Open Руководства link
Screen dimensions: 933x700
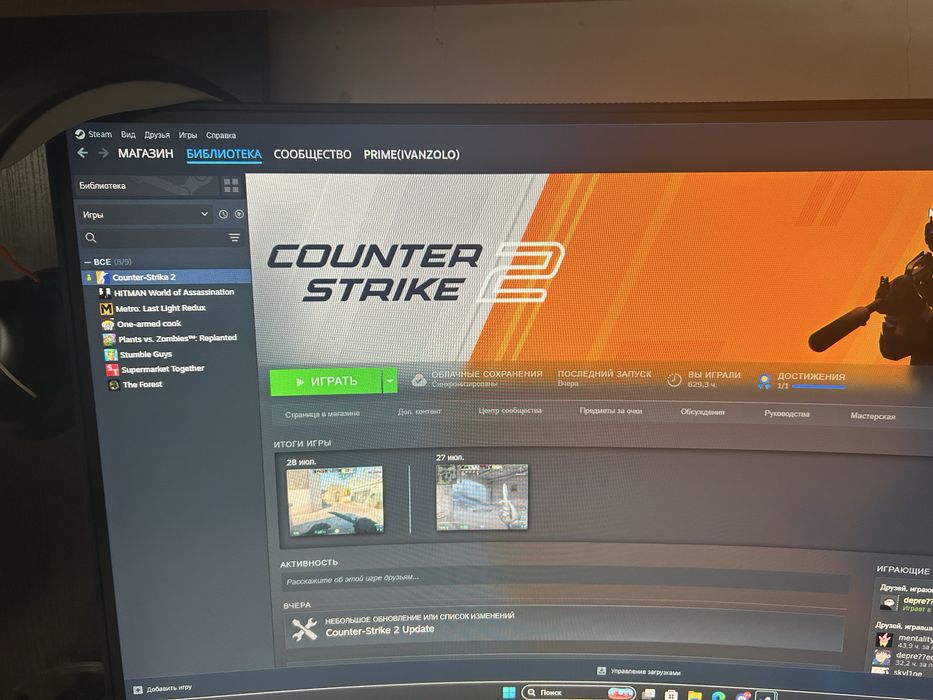(787, 413)
